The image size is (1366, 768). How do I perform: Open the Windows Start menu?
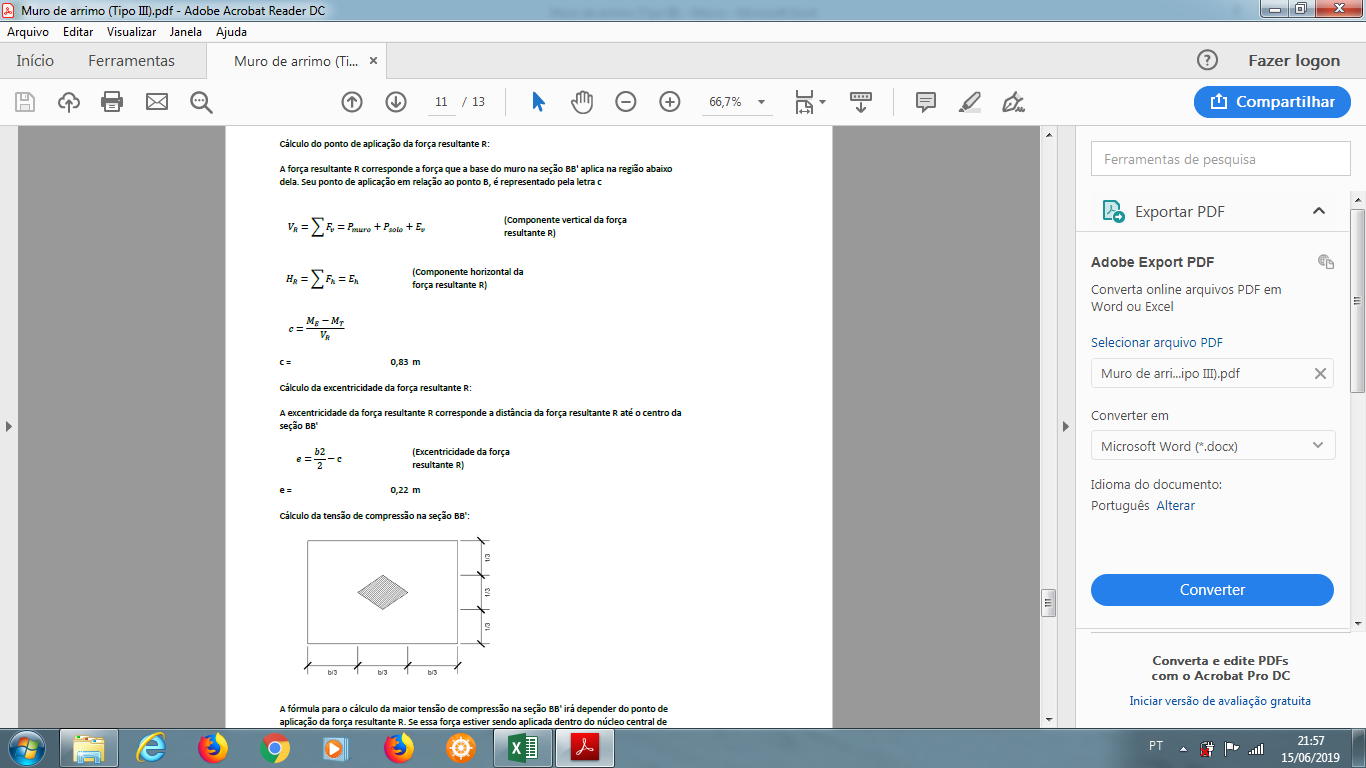point(26,748)
